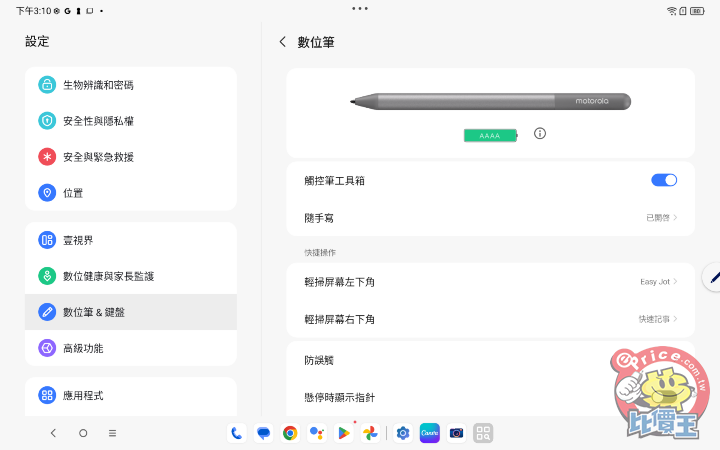Tap the 數位筆 & 鍵盤 pen icon

[x=47, y=312]
